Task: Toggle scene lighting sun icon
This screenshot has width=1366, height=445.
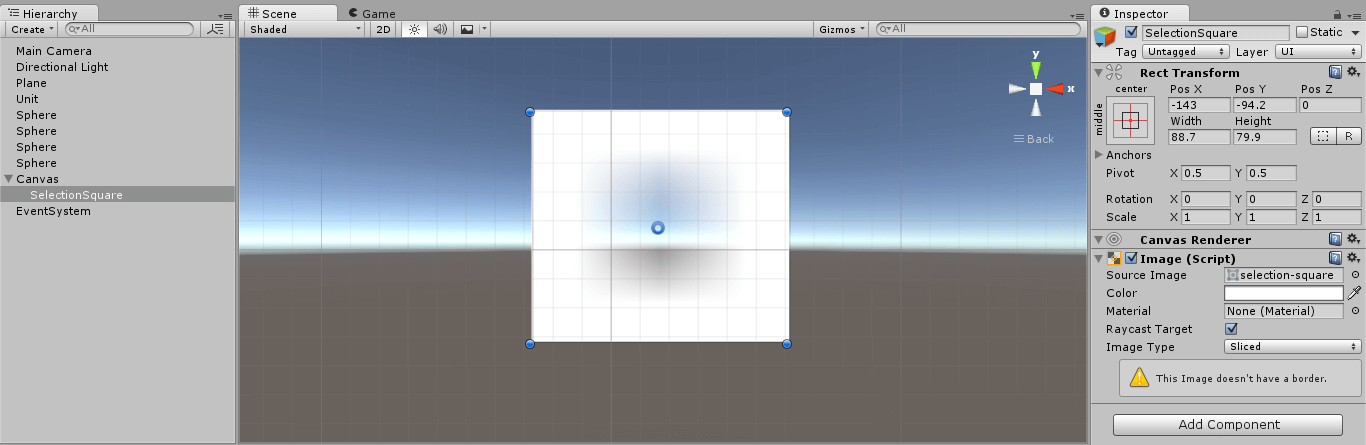Action: 414,29
